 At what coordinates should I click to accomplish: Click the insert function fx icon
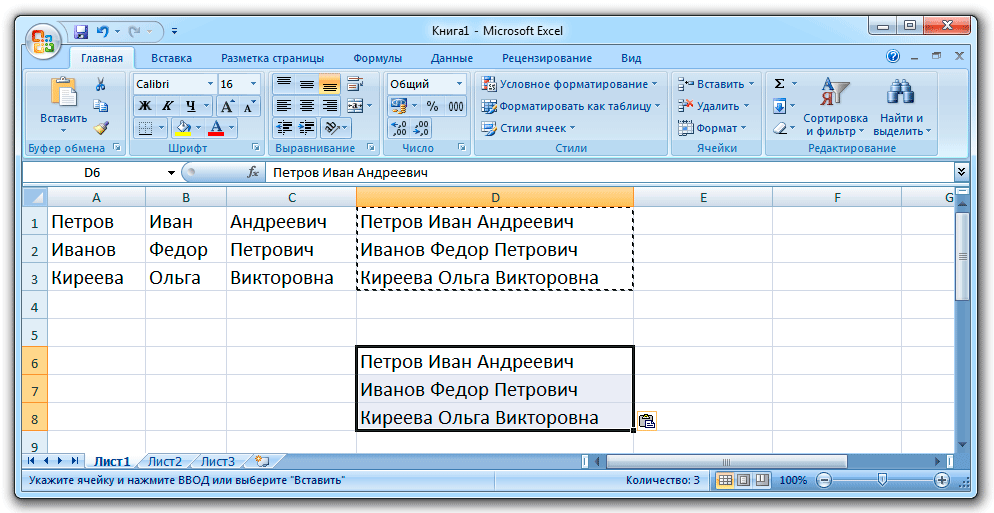(x=254, y=173)
